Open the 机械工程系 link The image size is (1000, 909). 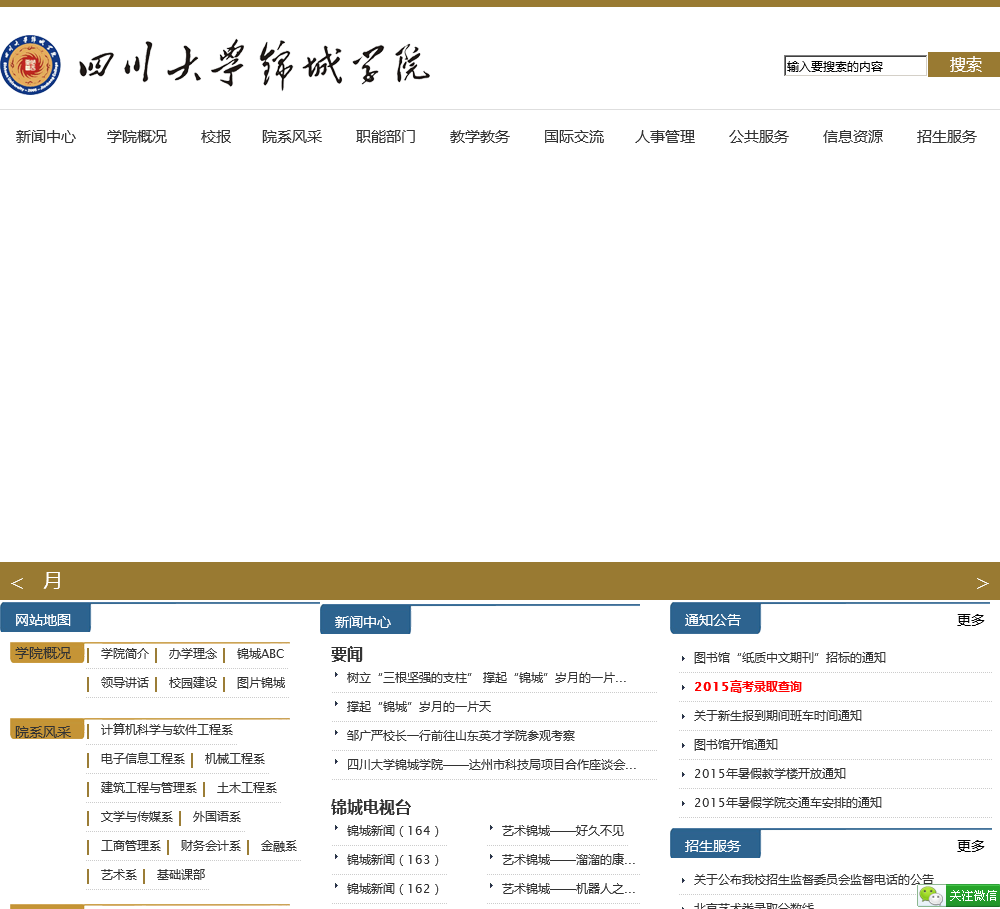pyautogui.click(x=234, y=758)
